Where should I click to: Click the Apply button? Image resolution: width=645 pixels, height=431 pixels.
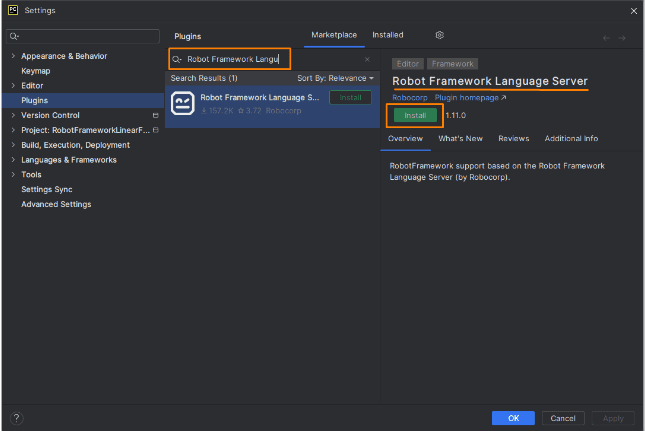click(613, 418)
